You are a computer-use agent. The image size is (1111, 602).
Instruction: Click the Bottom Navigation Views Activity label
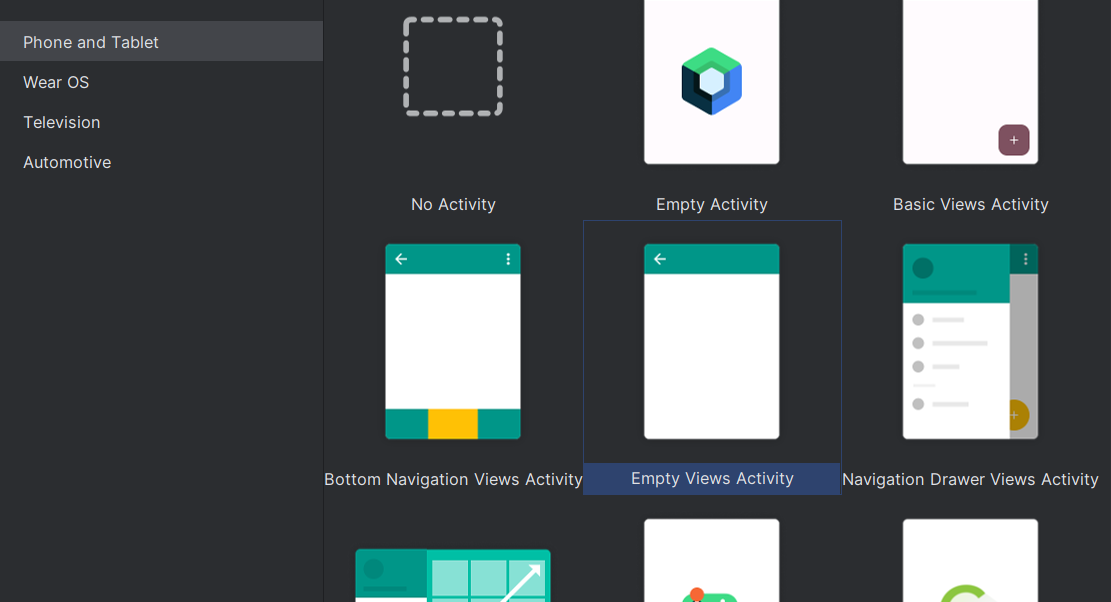tap(453, 479)
